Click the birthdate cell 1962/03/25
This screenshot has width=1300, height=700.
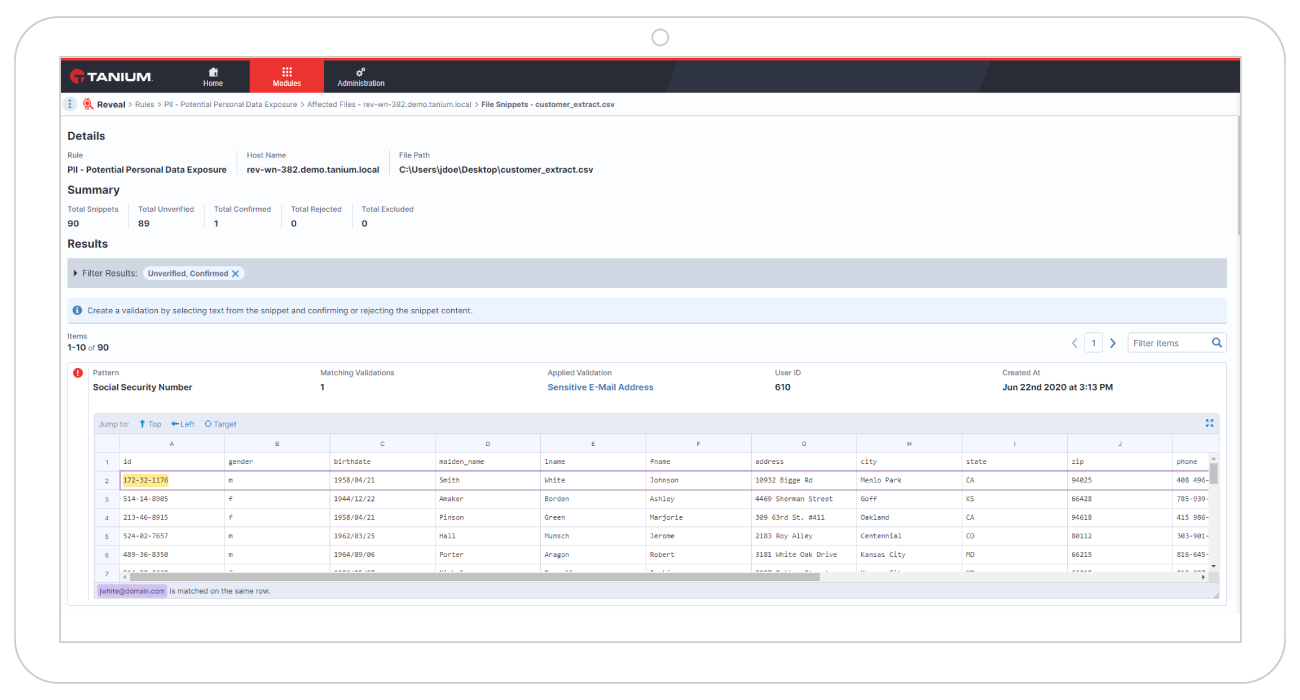point(382,536)
